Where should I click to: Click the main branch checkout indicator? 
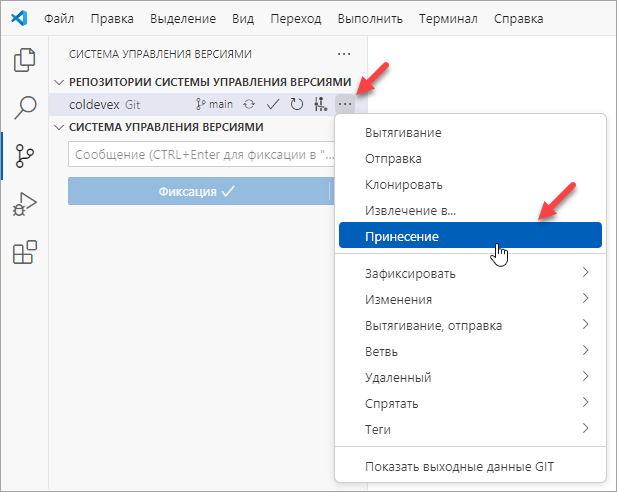214,104
